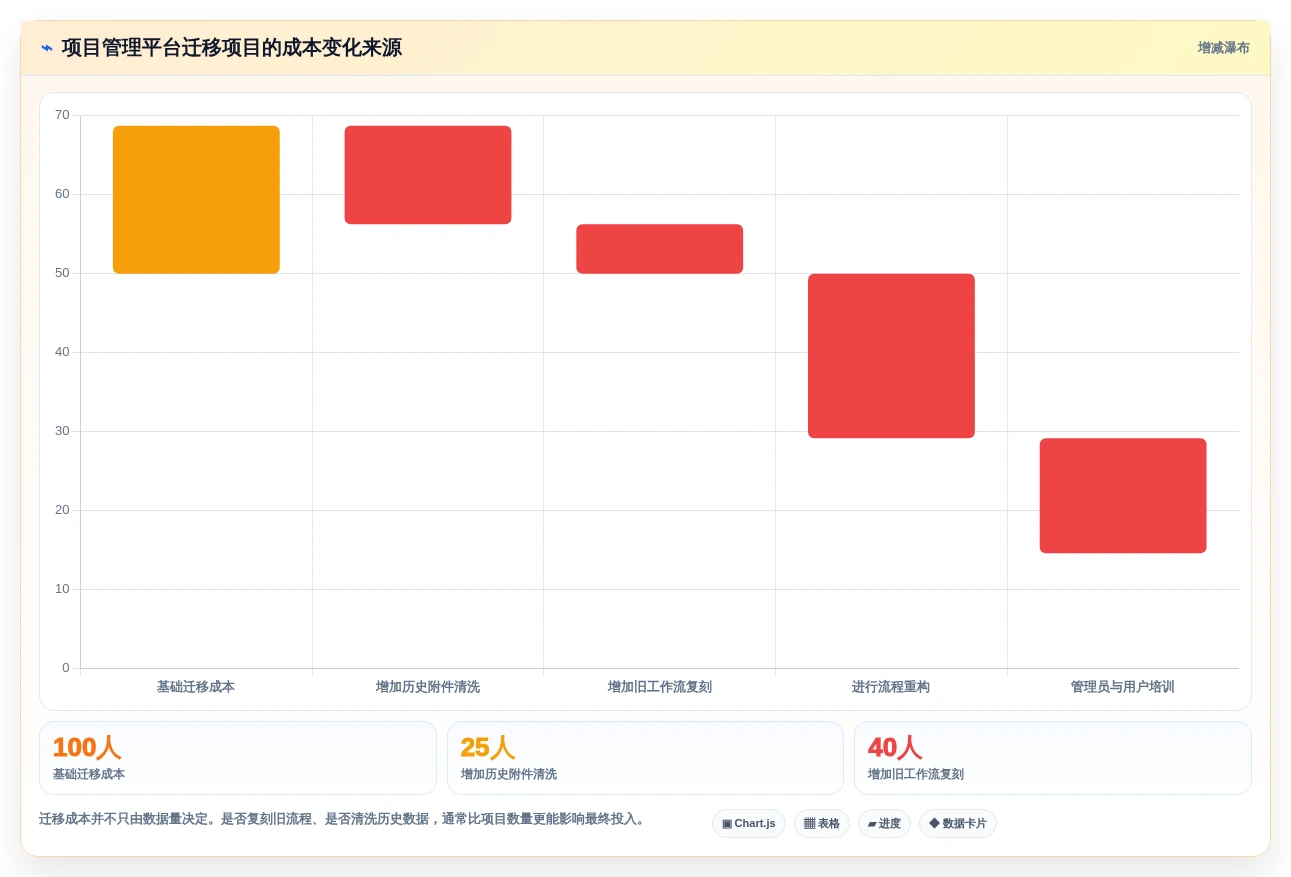The image size is (1291, 877).
Task: Click the red 管理员与用户培训 bar
Action: pyautogui.click(x=1123, y=496)
